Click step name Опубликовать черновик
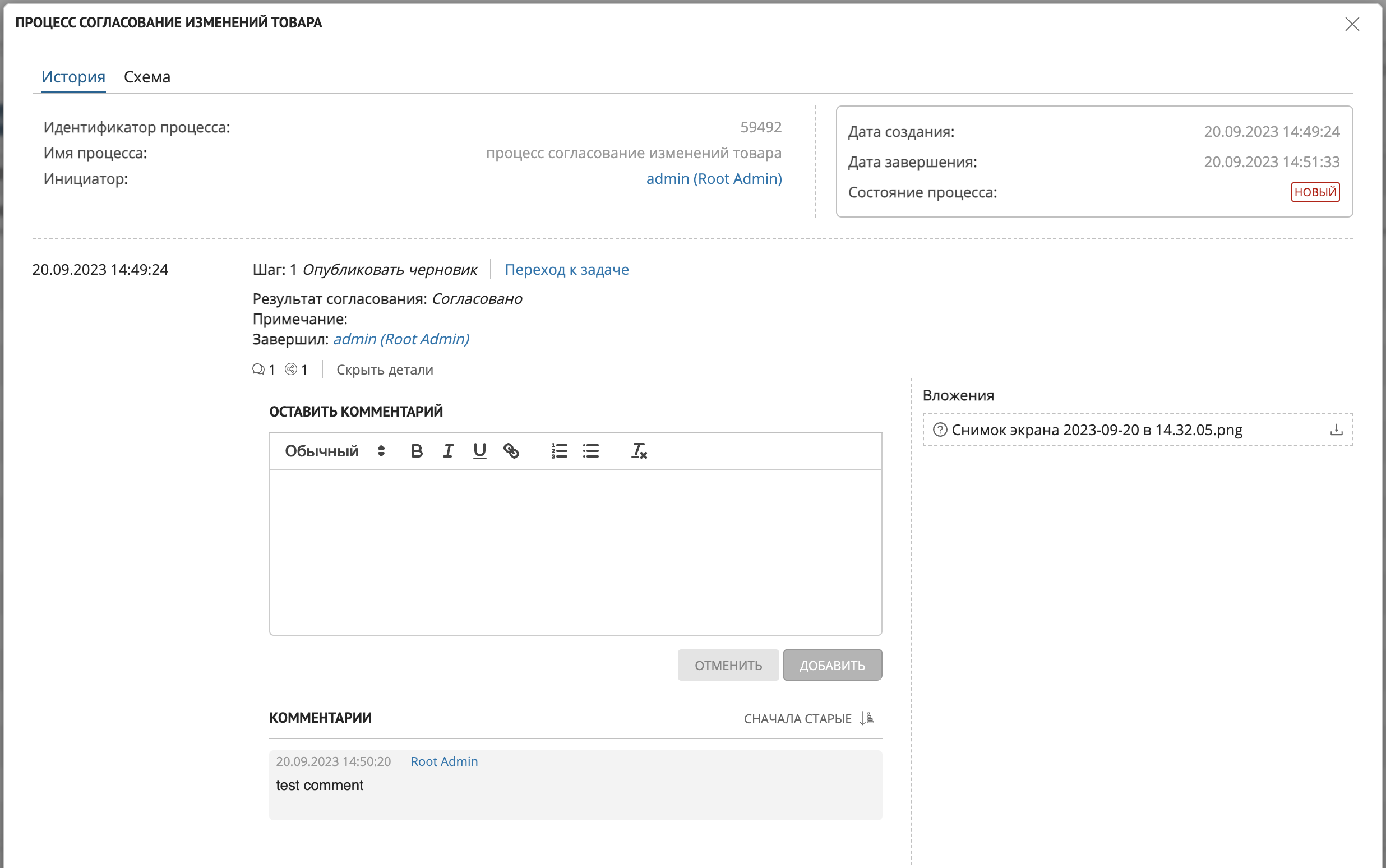Screen dimensions: 1386x868 pyautogui.click(x=390, y=270)
